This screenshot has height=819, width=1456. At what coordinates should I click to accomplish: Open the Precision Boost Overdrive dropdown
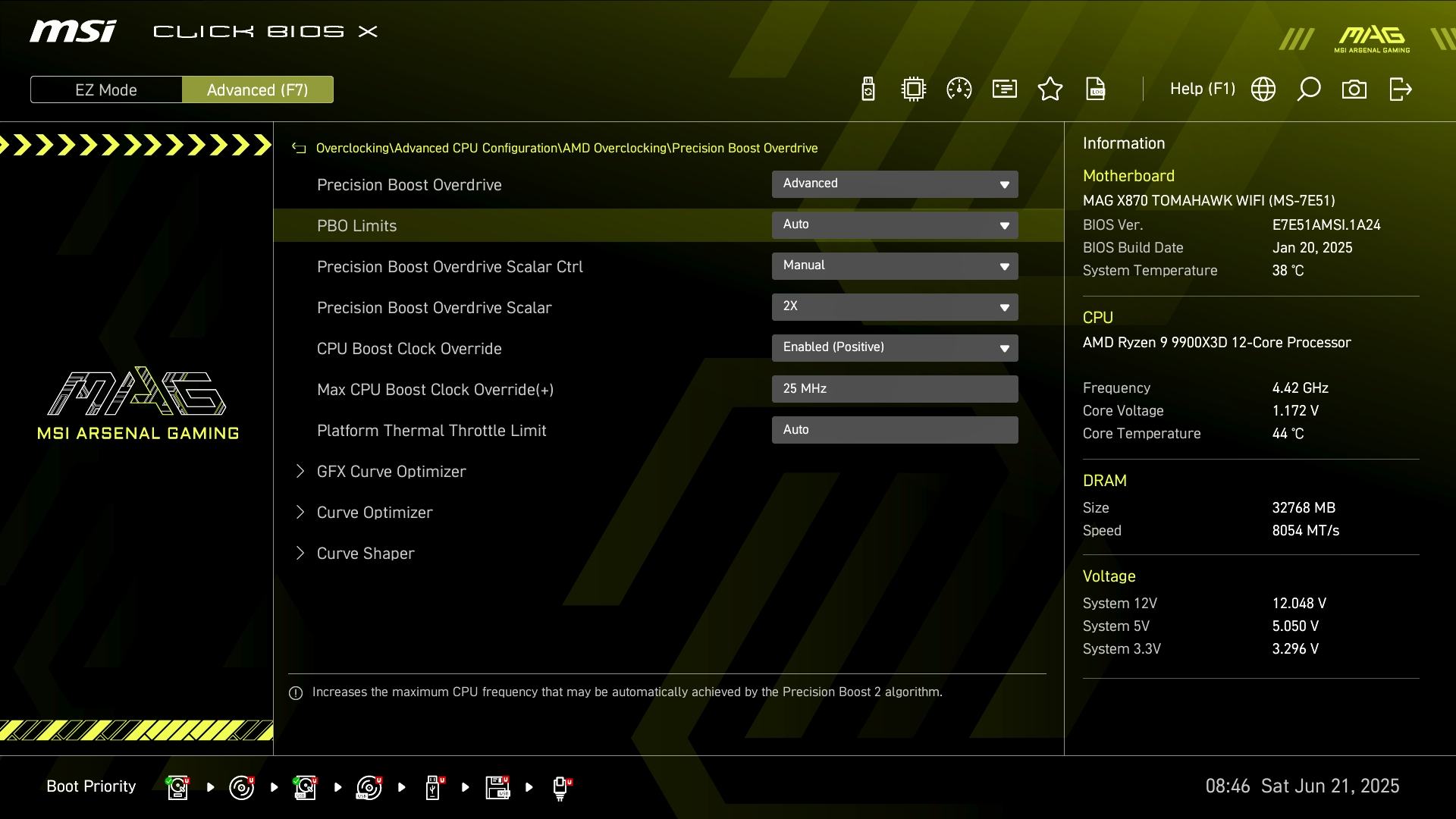(x=895, y=184)
